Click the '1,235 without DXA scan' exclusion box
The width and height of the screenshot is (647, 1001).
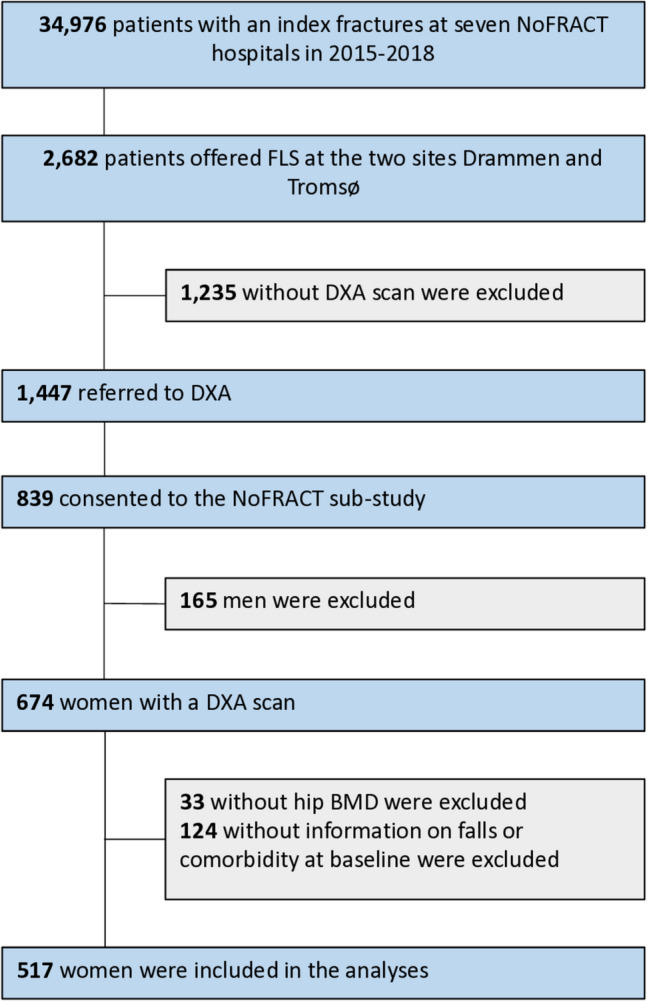[x=404, y=293]
